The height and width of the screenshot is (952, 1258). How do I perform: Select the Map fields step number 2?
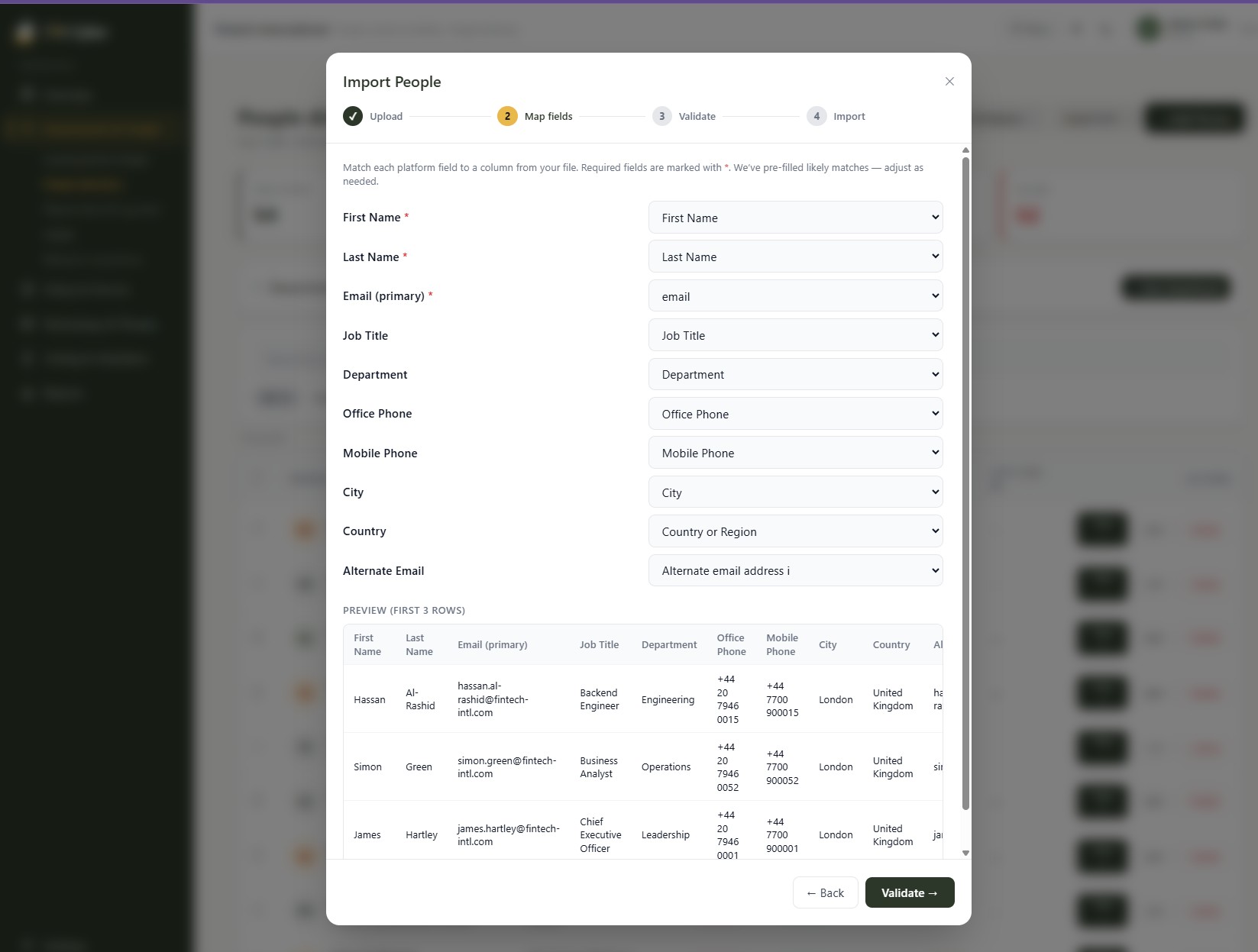[507, 116]
